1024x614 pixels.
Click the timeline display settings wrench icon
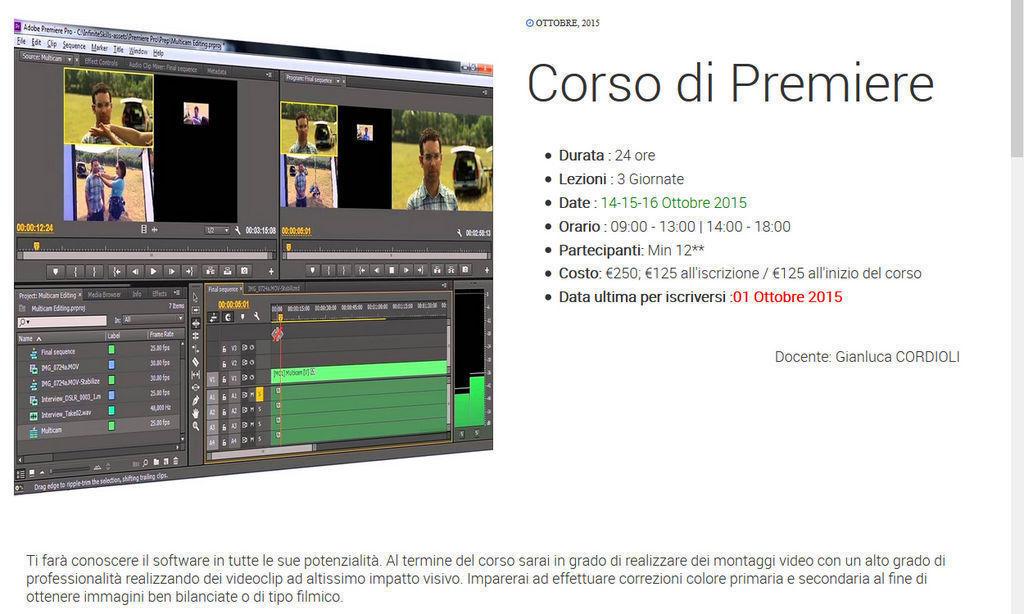point(257,317)
